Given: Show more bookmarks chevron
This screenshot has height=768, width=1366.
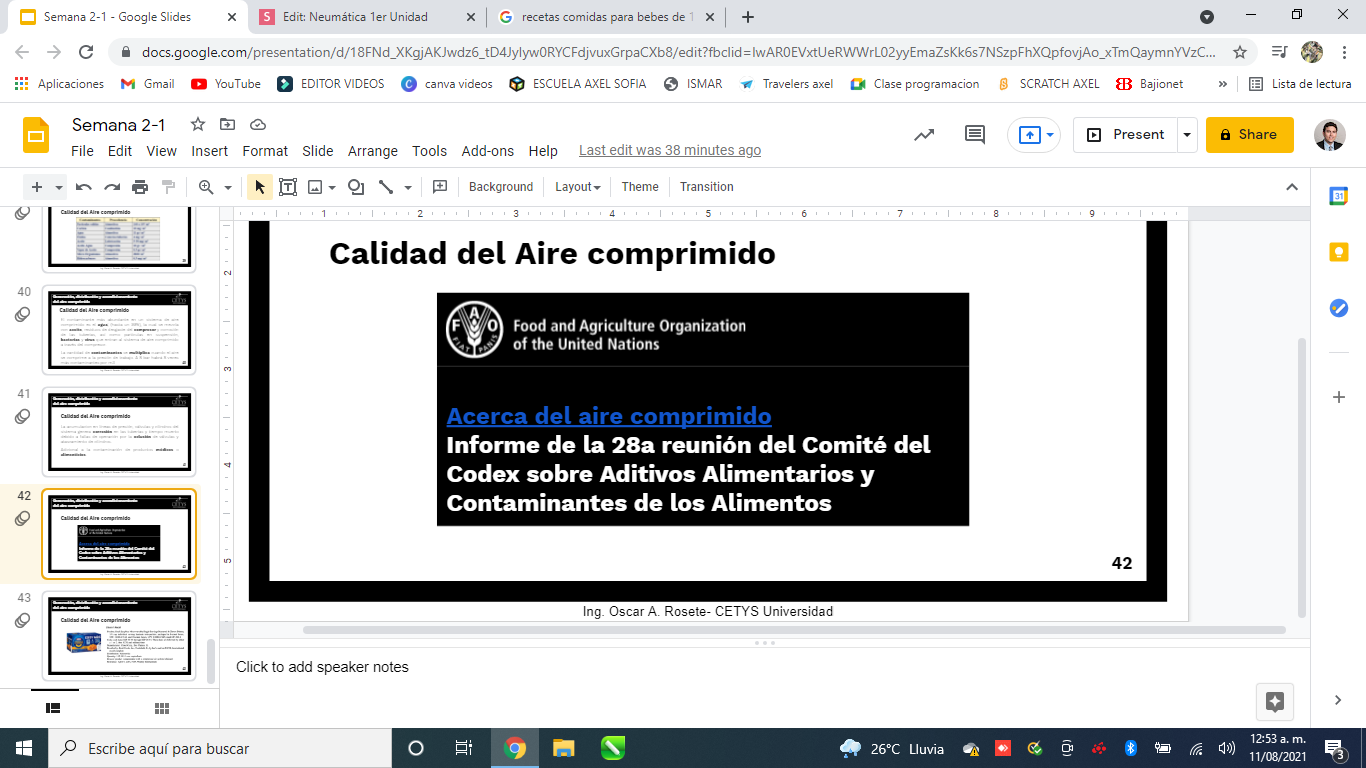Looking at the screenshot, I should [1223, 84].
